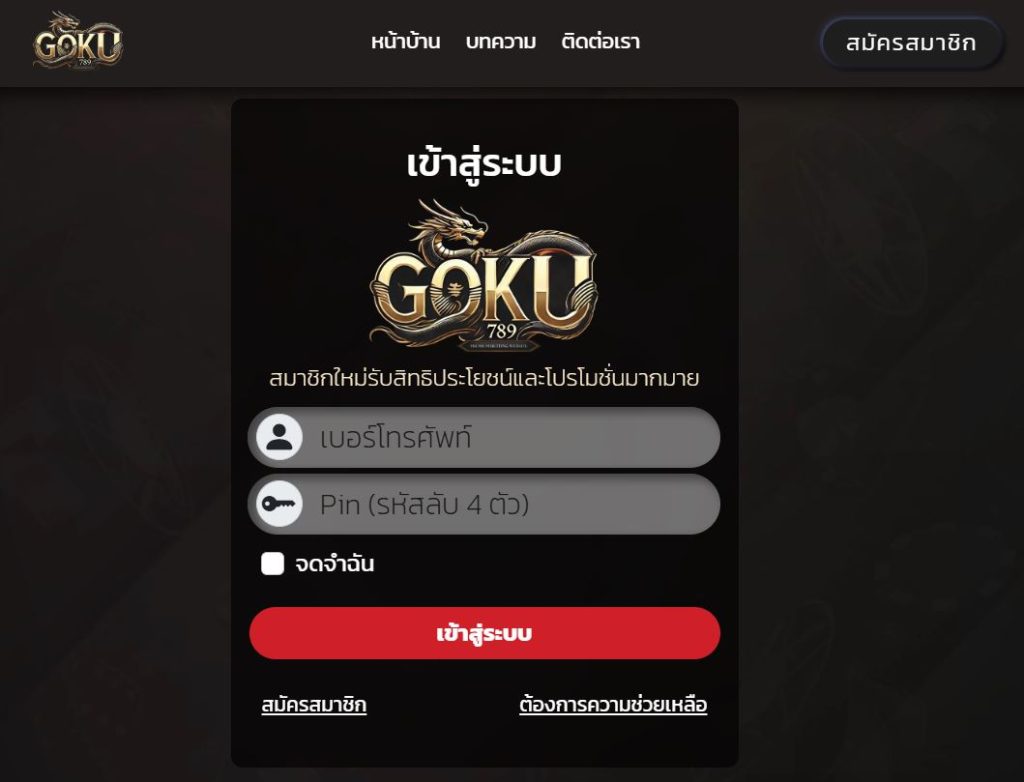Focus the Pin (รหัสลับ 4 ตัว) field
The image size is (1024, 782).
point(484,504)
